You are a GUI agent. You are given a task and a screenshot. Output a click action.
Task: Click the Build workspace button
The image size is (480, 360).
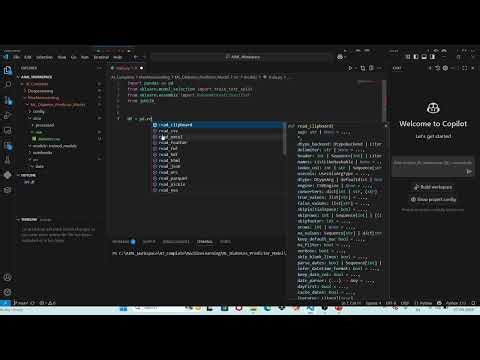tap(433, 187)
